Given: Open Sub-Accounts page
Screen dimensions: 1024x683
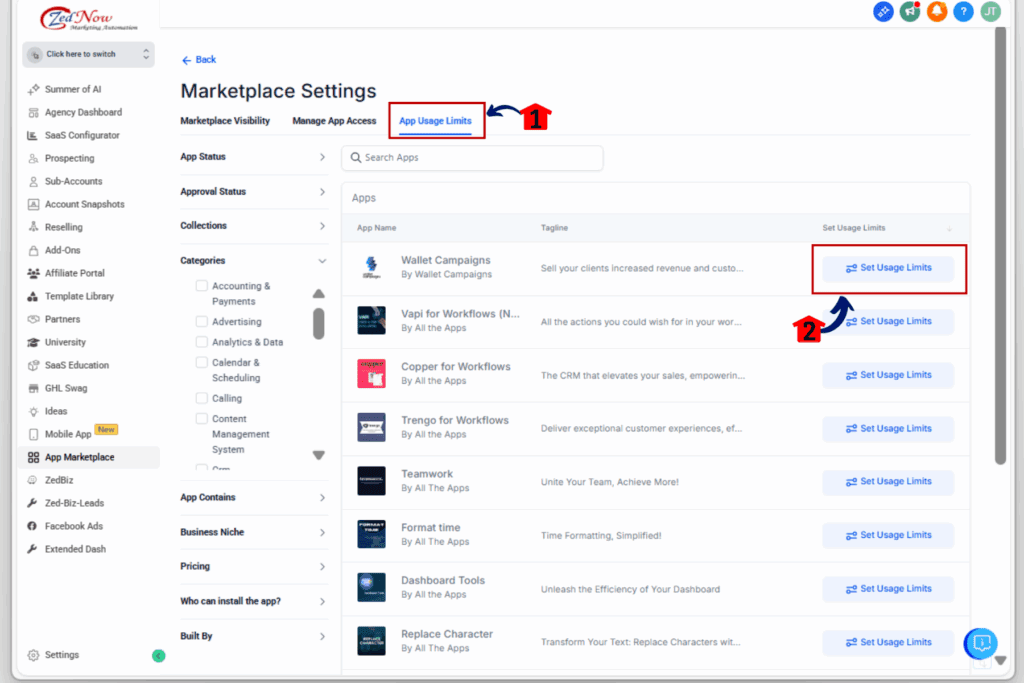Looking at the screenshot, I should 73,182.
